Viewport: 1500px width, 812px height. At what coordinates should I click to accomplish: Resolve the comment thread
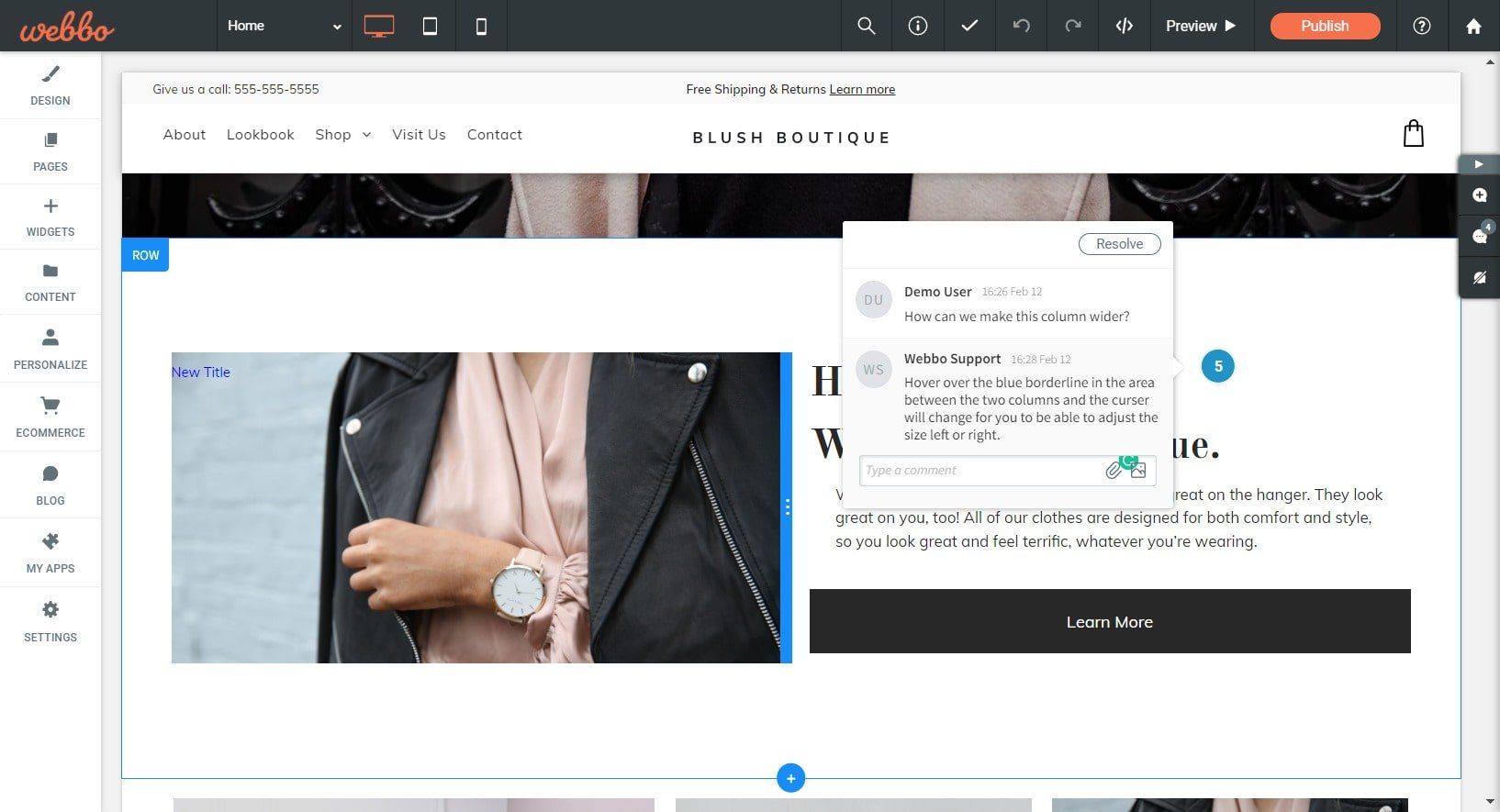pos(1119,244)
